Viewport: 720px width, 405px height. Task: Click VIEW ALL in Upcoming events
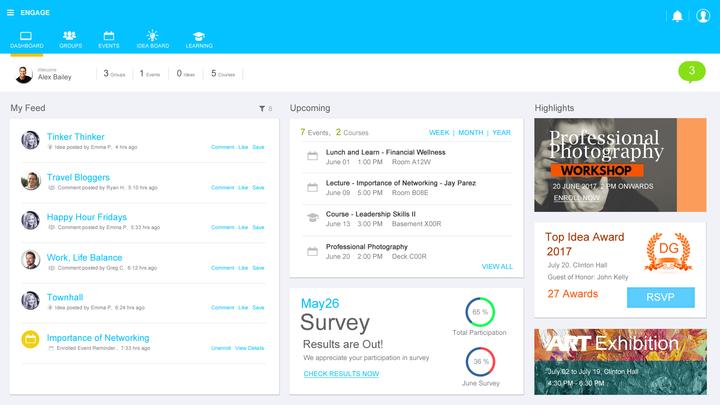coord(497,267)
